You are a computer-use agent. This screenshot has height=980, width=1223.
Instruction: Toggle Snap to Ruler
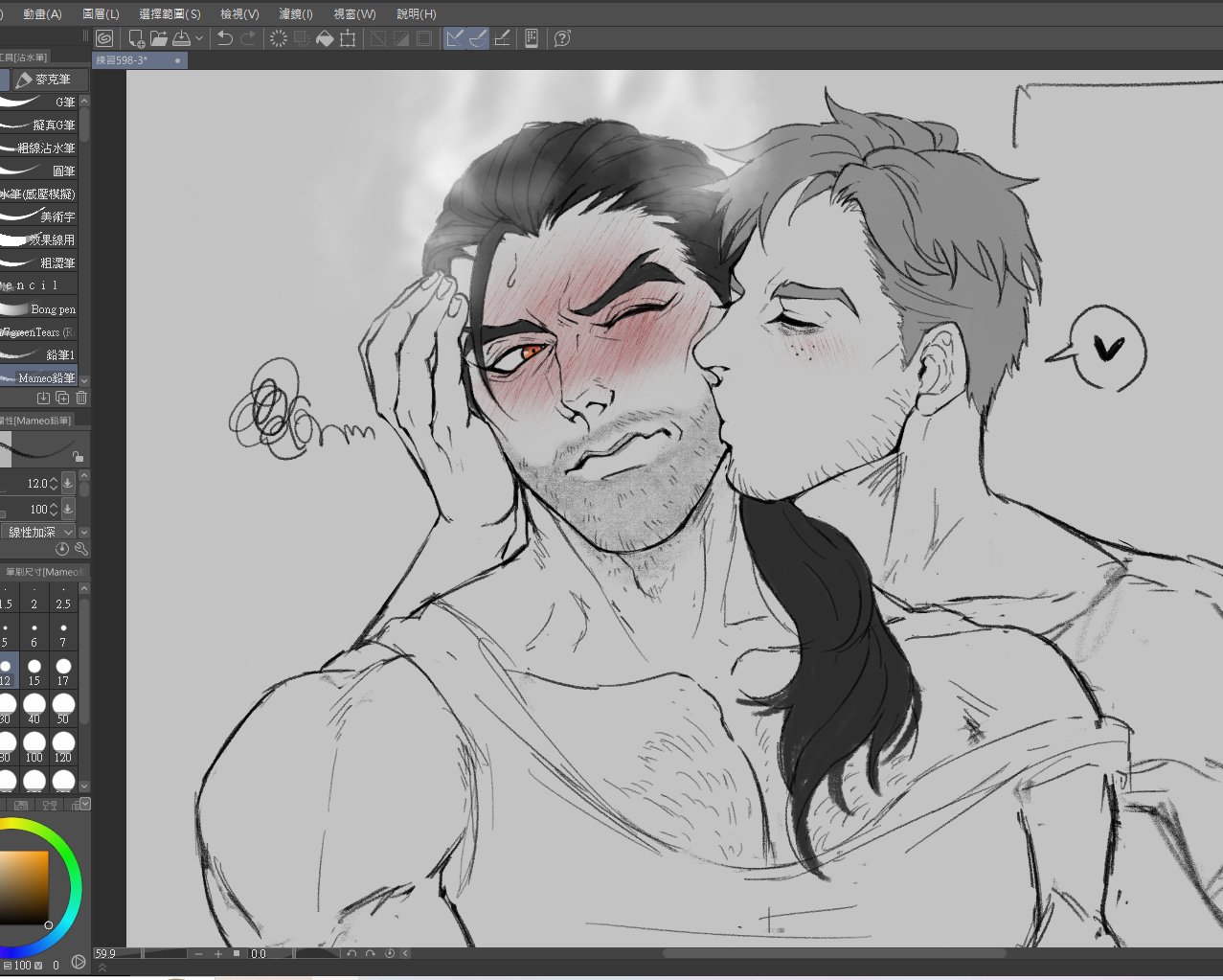click(455, 38)
